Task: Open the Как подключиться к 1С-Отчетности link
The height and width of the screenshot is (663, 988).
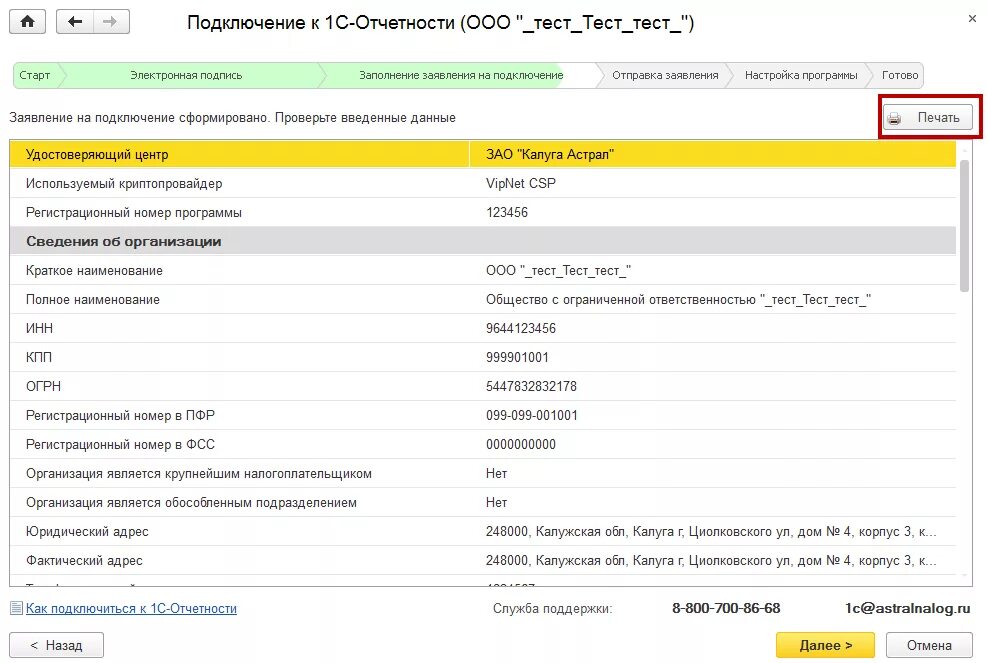Action: pos(131,608)
